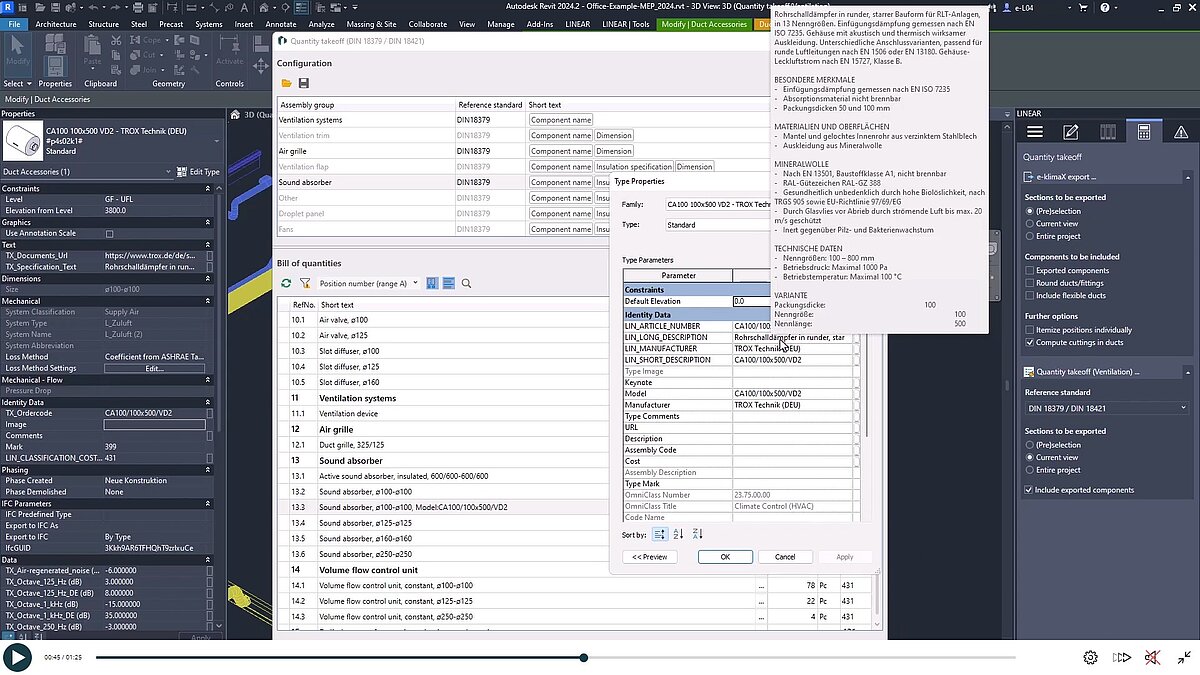Click Cancel in Type Properties dialog
Image resolution: width=1200 pixels, height=675 pixels.
coord(785,557)
